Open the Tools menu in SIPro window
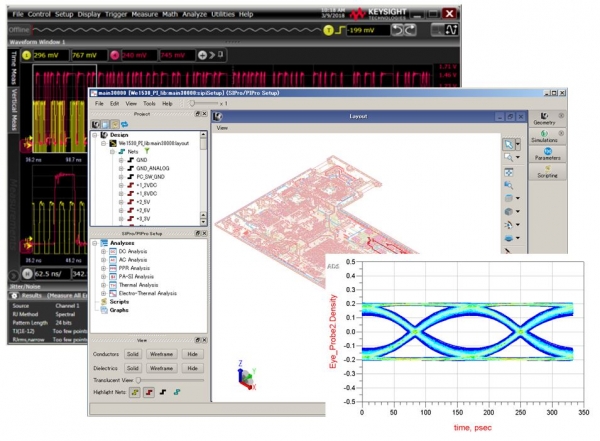This screenshot has height=441, width=600. [147, 103]
